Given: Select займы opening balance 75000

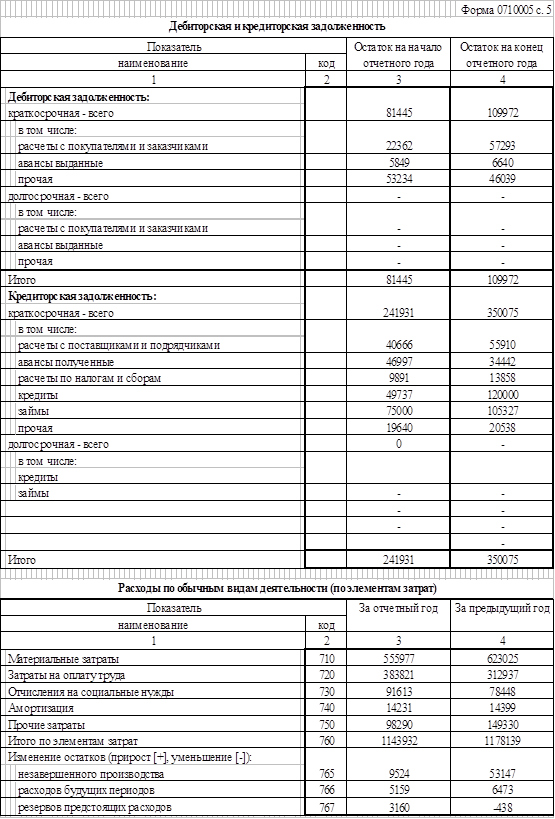Looking at the screenshot, I should (x=398, y=411).
